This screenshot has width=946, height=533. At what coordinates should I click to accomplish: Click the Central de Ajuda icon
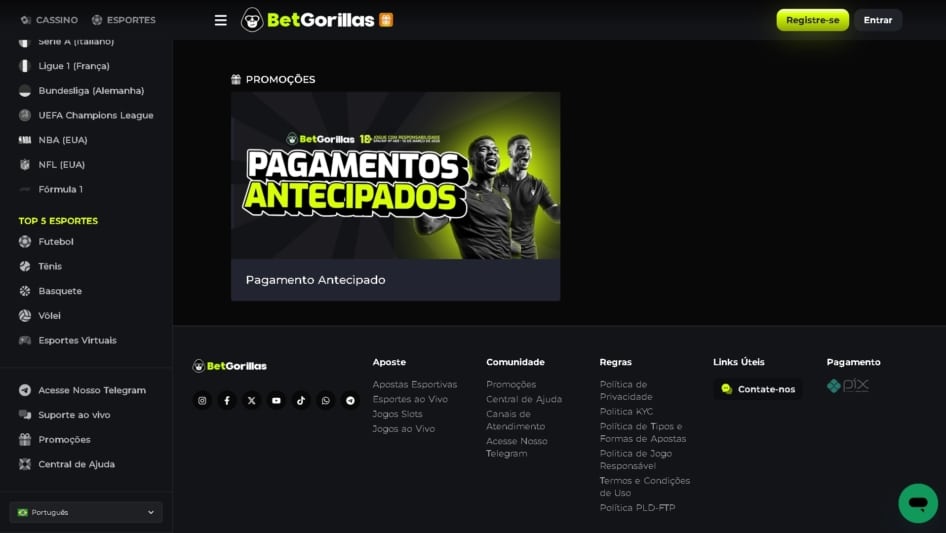click(x=25, y=464)
